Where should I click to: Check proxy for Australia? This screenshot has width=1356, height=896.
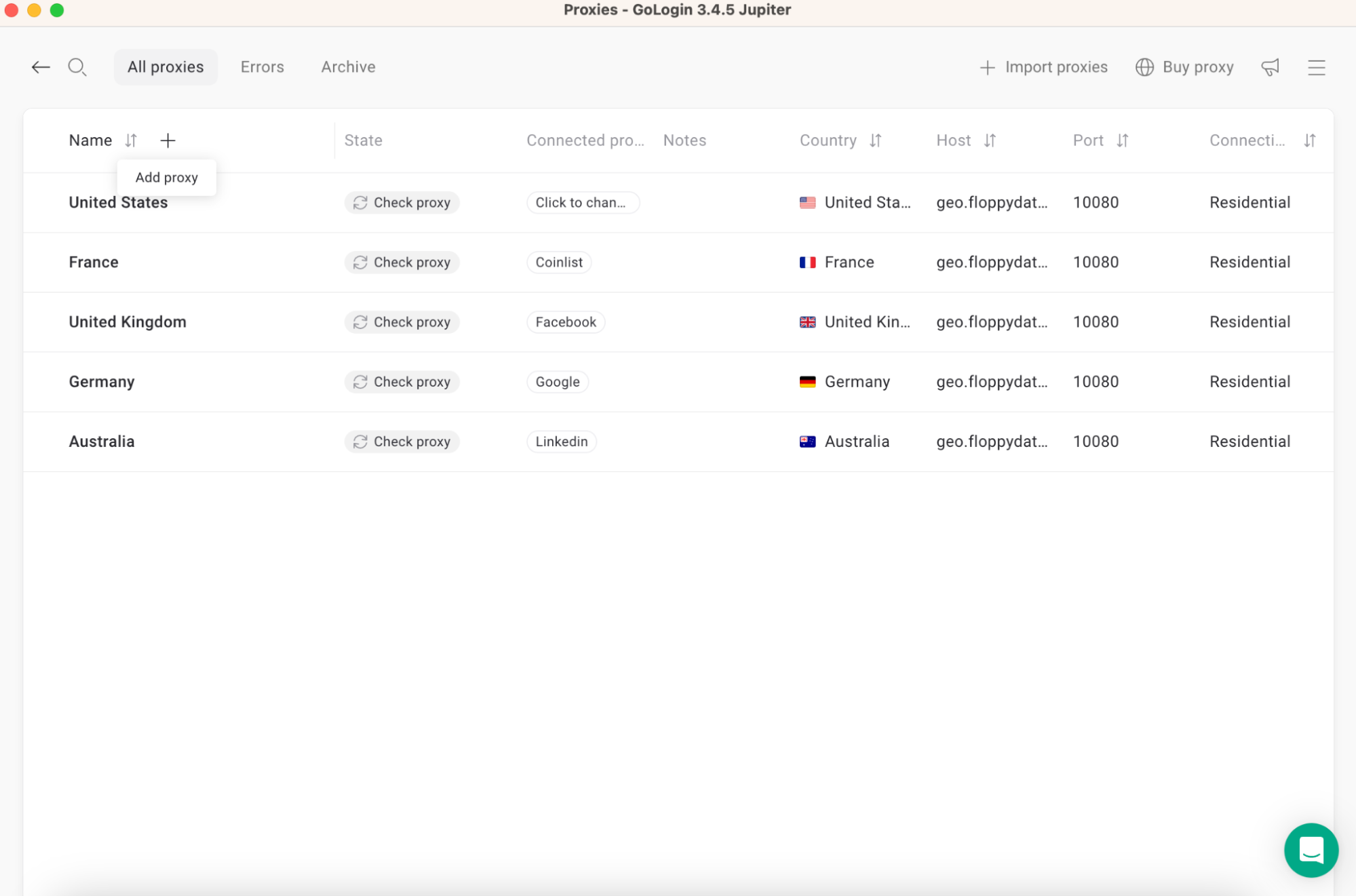(x=402, y=442)
